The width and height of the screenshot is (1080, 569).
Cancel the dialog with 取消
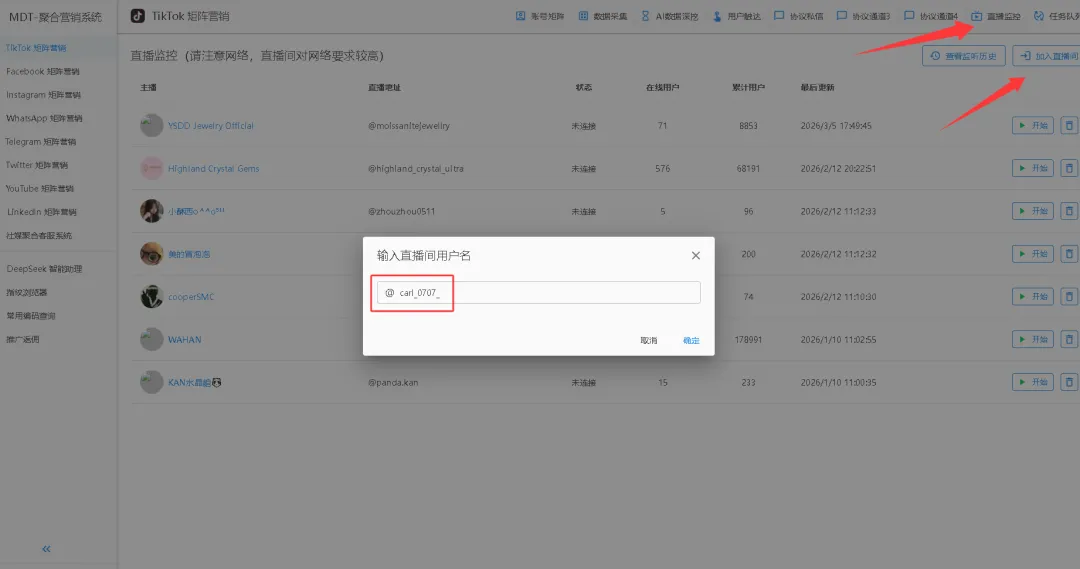click(x=648, y=340)
